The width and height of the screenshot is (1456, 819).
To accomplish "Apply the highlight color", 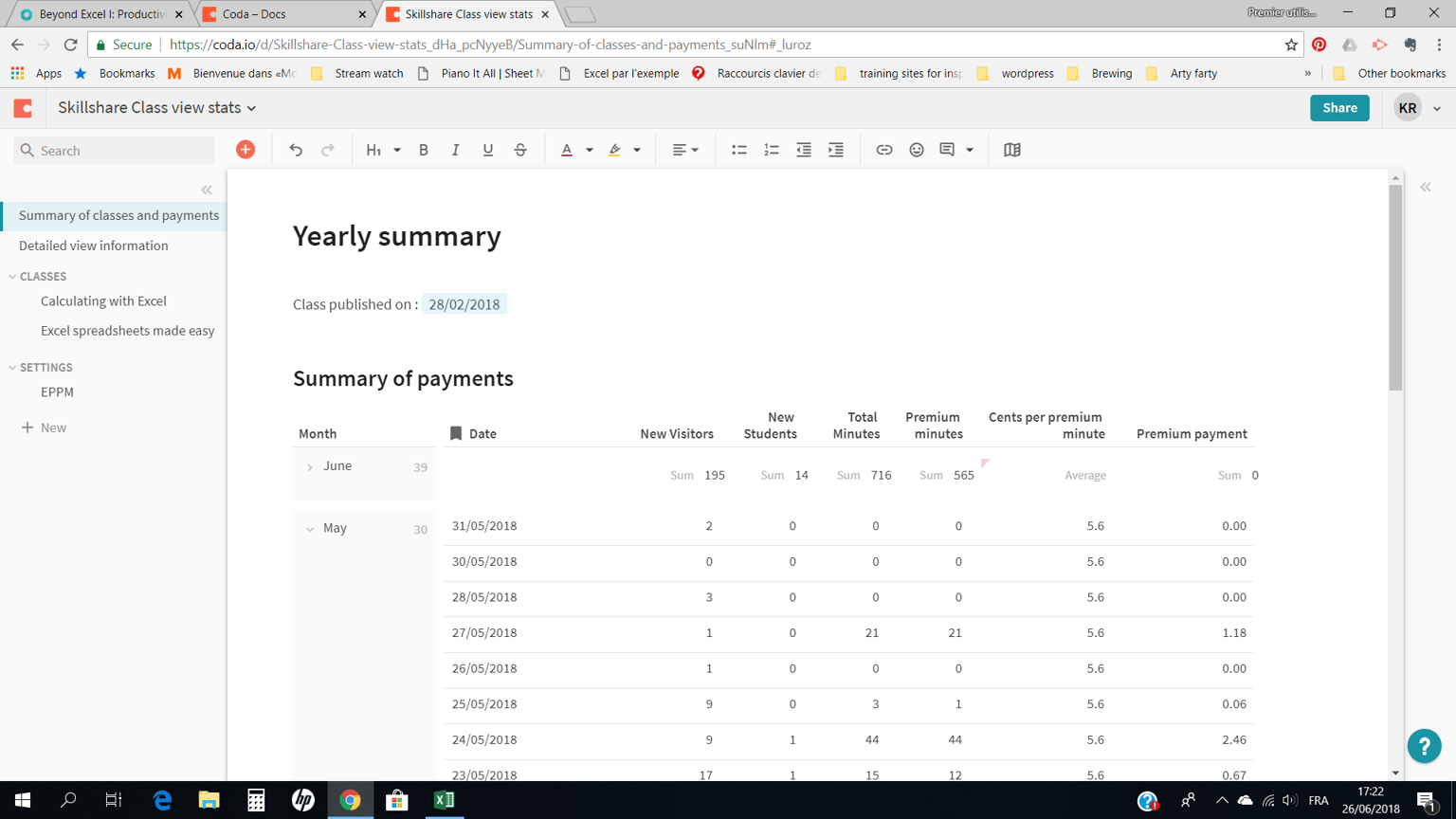I will click(x=615, y=150).
